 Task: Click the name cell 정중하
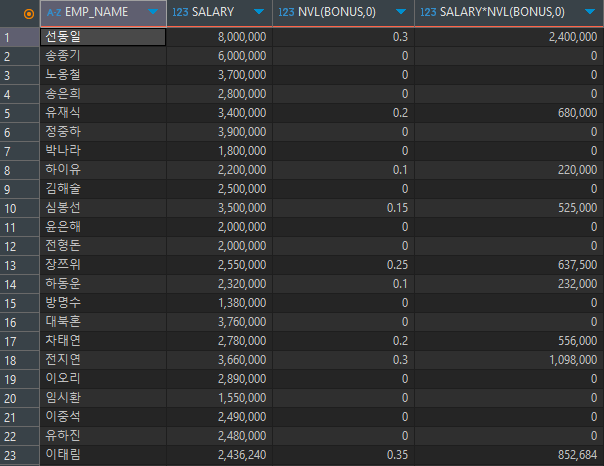pyautogui.click(x=103, y=132)
